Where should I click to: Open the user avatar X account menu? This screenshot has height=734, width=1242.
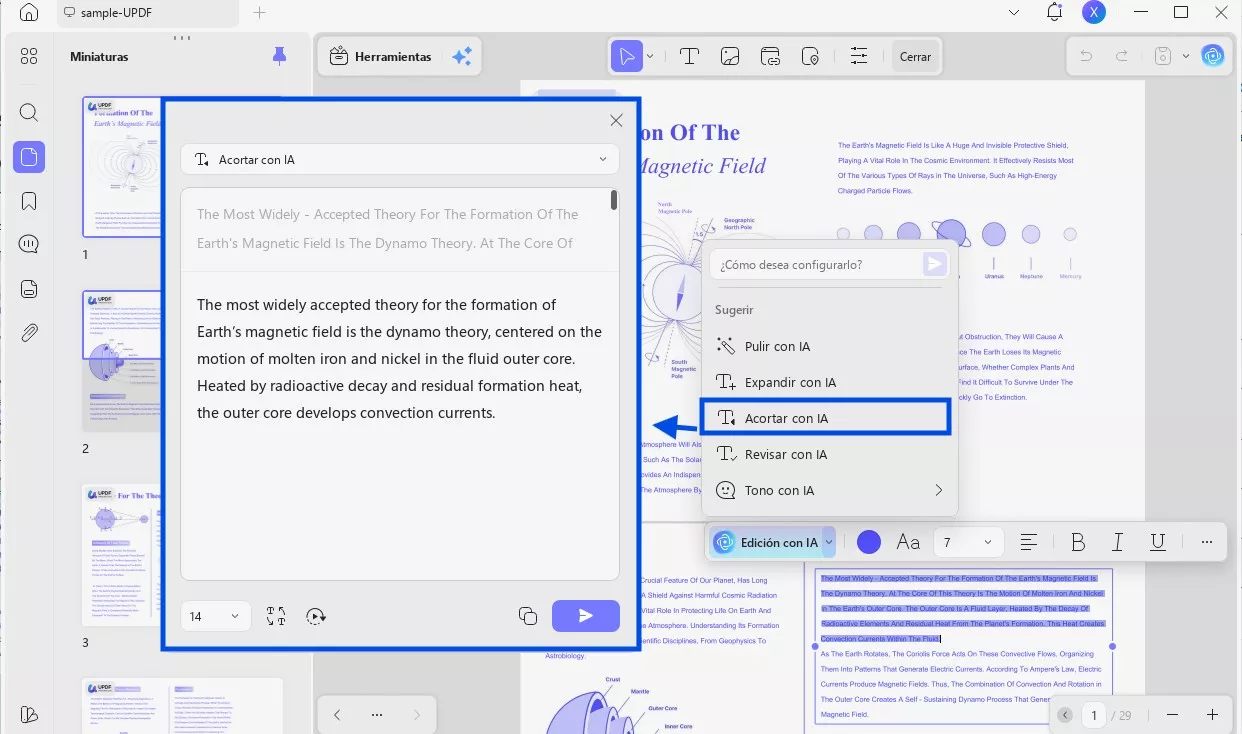pos(1094,13)
